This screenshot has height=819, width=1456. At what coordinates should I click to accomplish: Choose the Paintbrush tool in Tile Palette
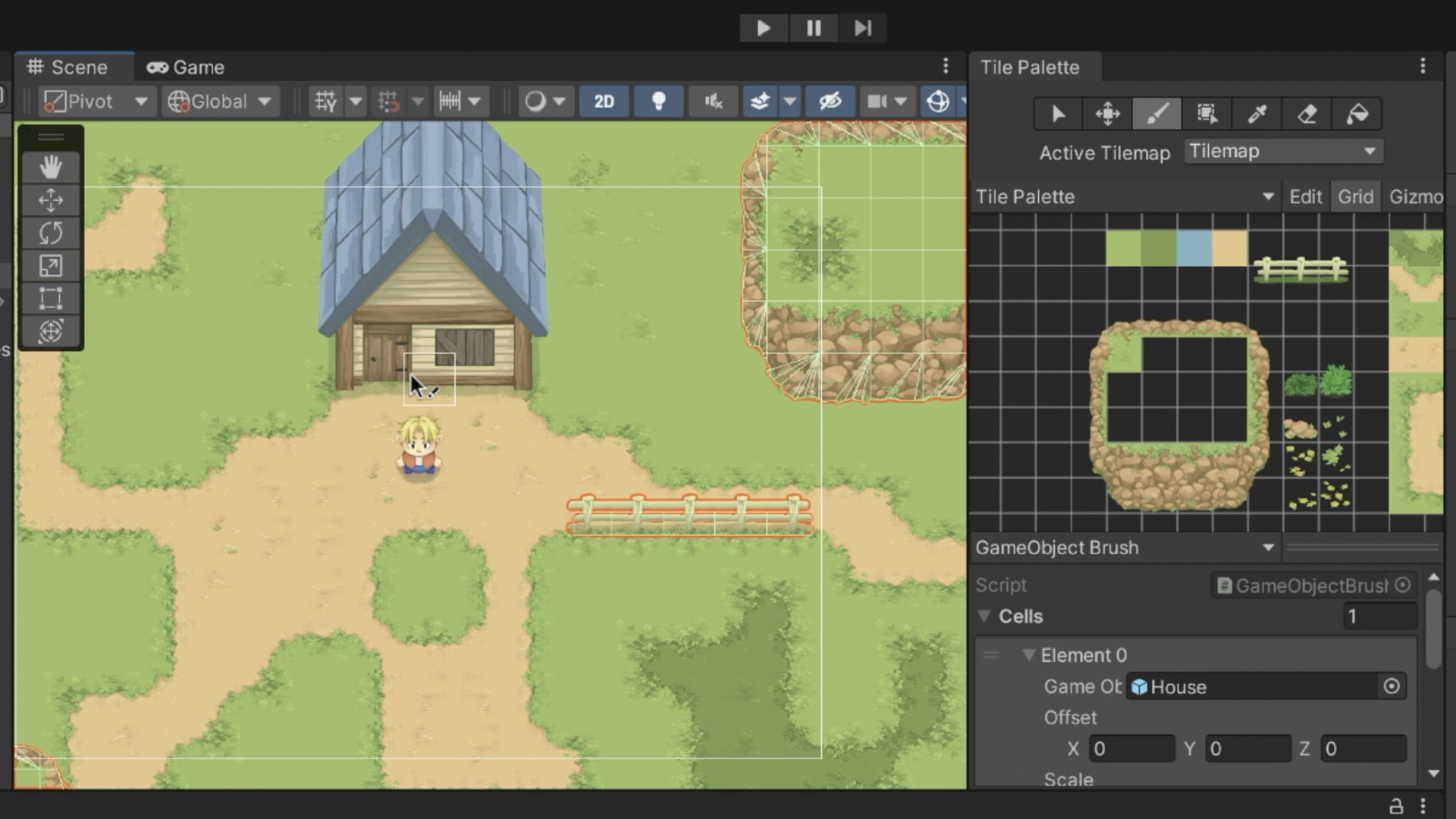(x=1156, y=114)
